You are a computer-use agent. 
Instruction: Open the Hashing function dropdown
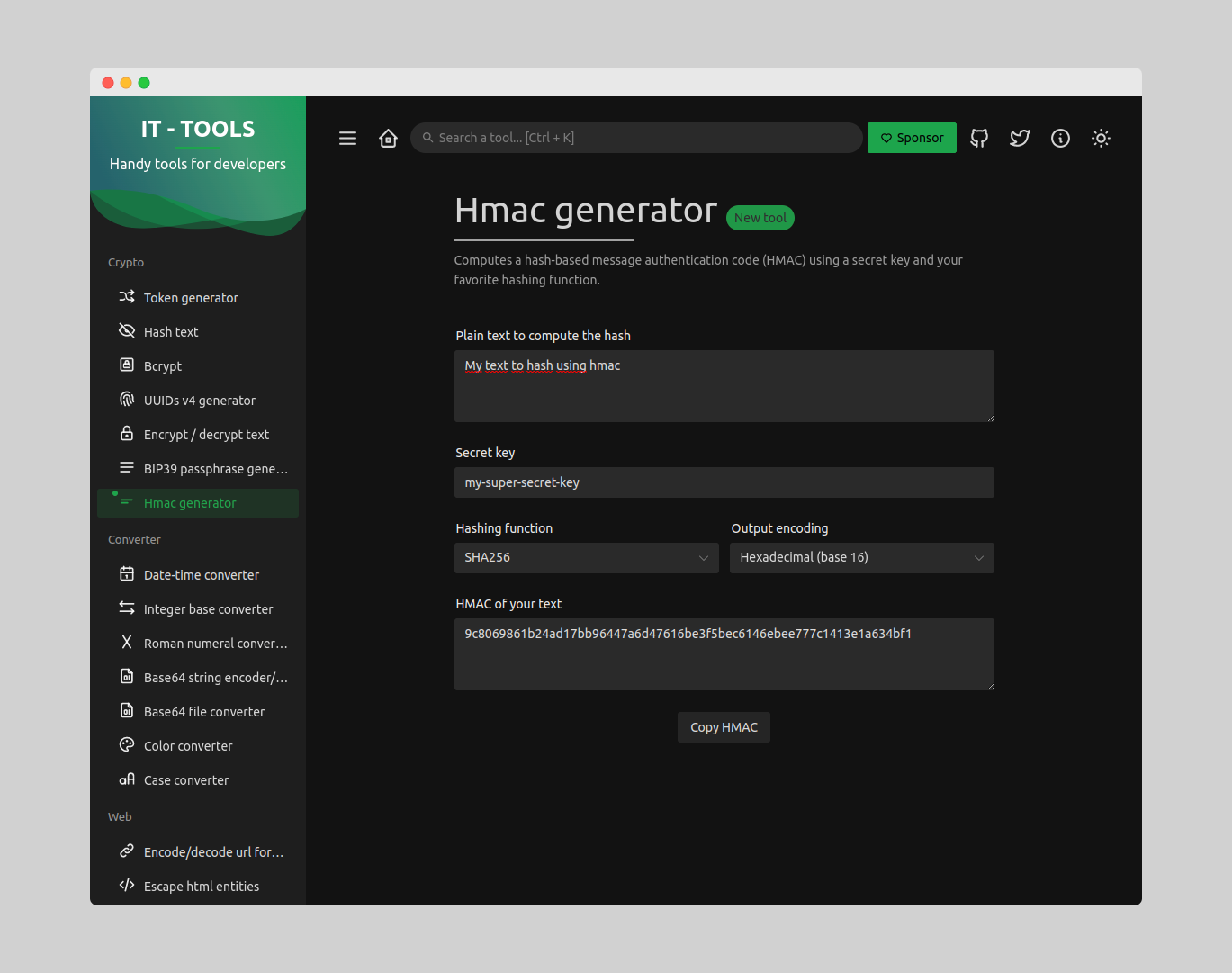pyautogui.click(x=586, y=557)
